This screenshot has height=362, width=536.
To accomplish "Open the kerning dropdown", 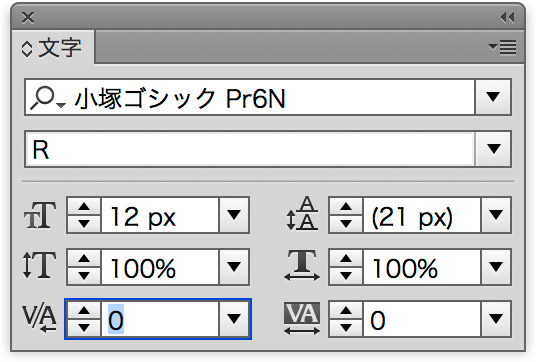I will coord(233,319).
